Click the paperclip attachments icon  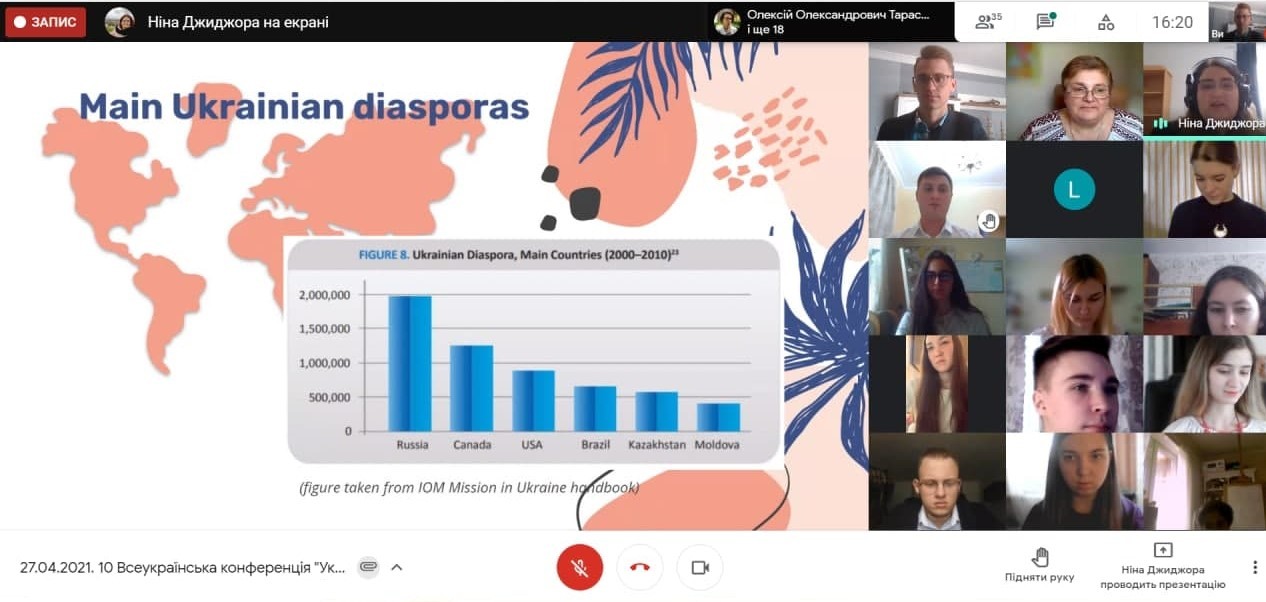[368, 567]
